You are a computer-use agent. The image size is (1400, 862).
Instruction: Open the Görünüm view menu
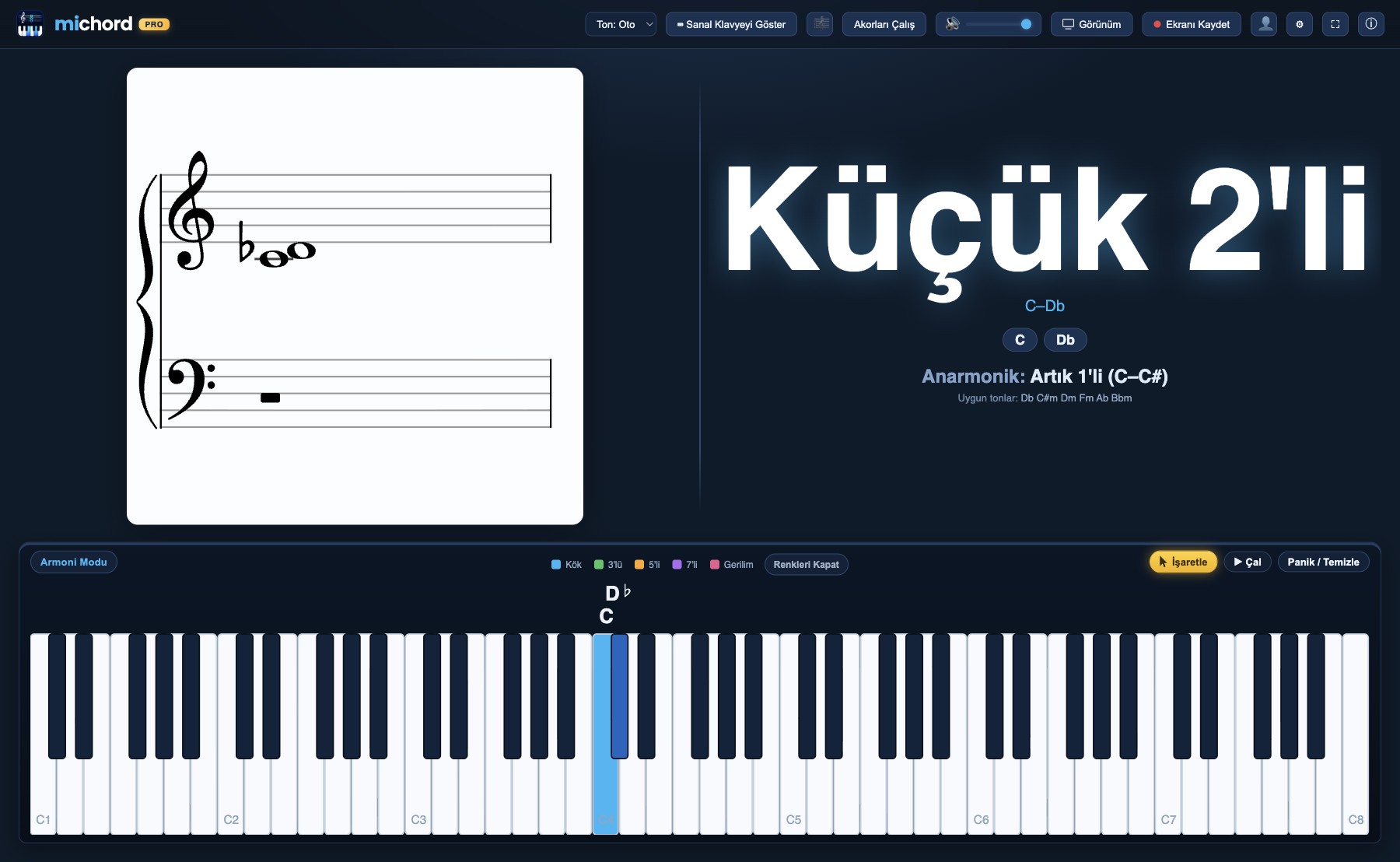[x=1091, y=24]
